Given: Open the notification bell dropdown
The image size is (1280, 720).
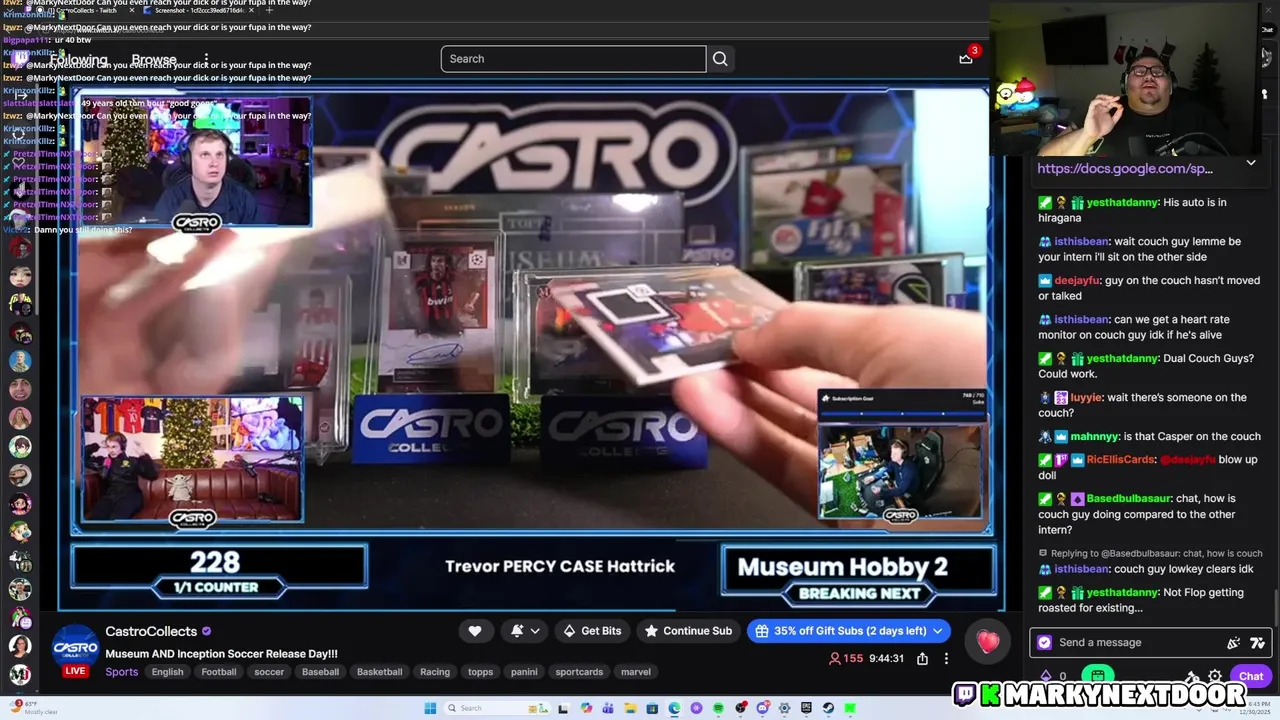Looking at the screenshot, I should [x=524, y=631].
